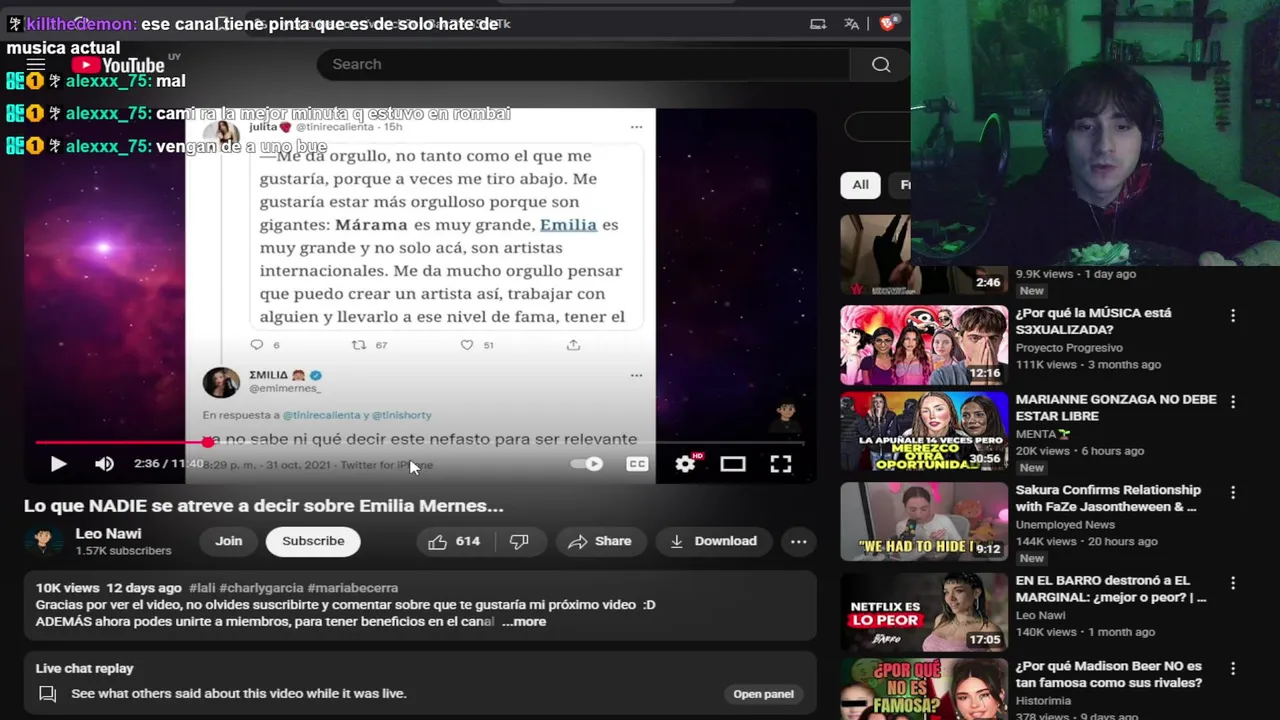
Task: Open live chat replay panel
Action: tap(763, 694)
